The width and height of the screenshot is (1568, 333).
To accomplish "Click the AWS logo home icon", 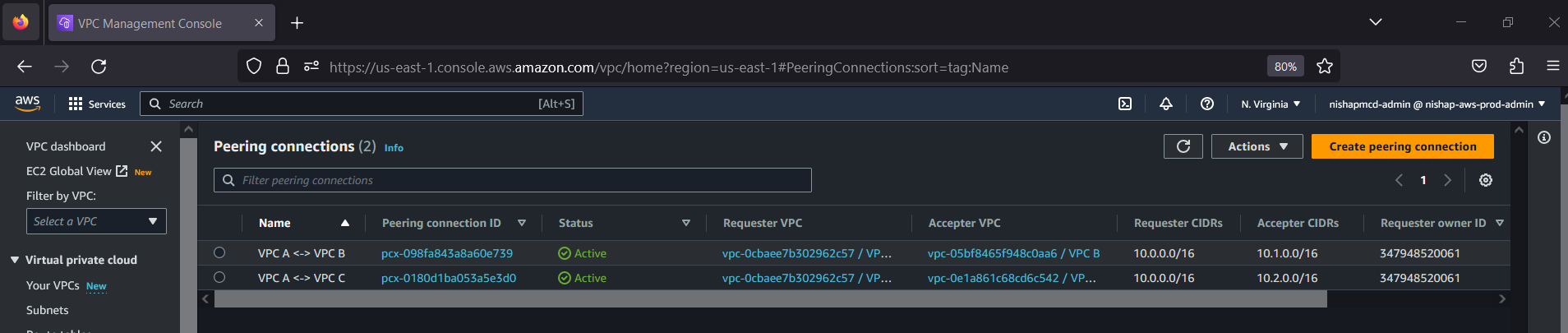I will (x=27, y=103).
